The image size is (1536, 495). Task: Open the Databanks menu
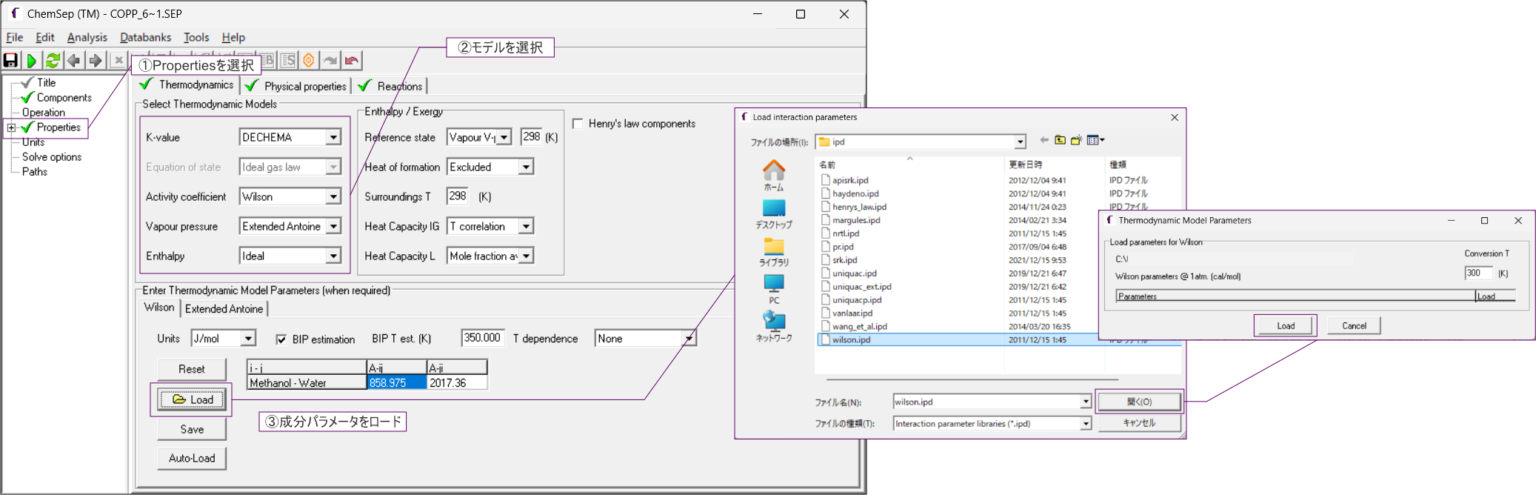click(146, 37)
